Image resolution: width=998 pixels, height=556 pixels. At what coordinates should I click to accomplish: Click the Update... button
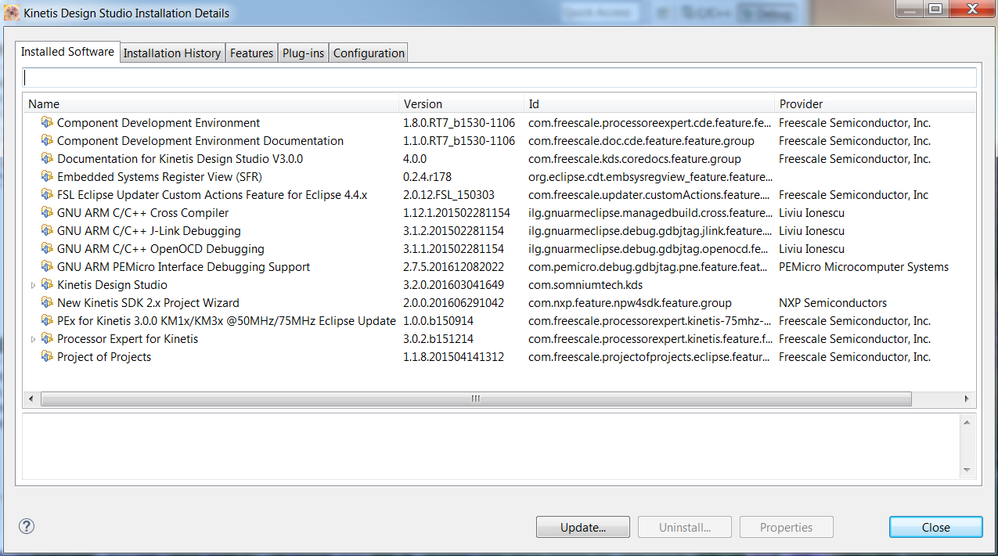pyautogui.click(x=582, y=527)
